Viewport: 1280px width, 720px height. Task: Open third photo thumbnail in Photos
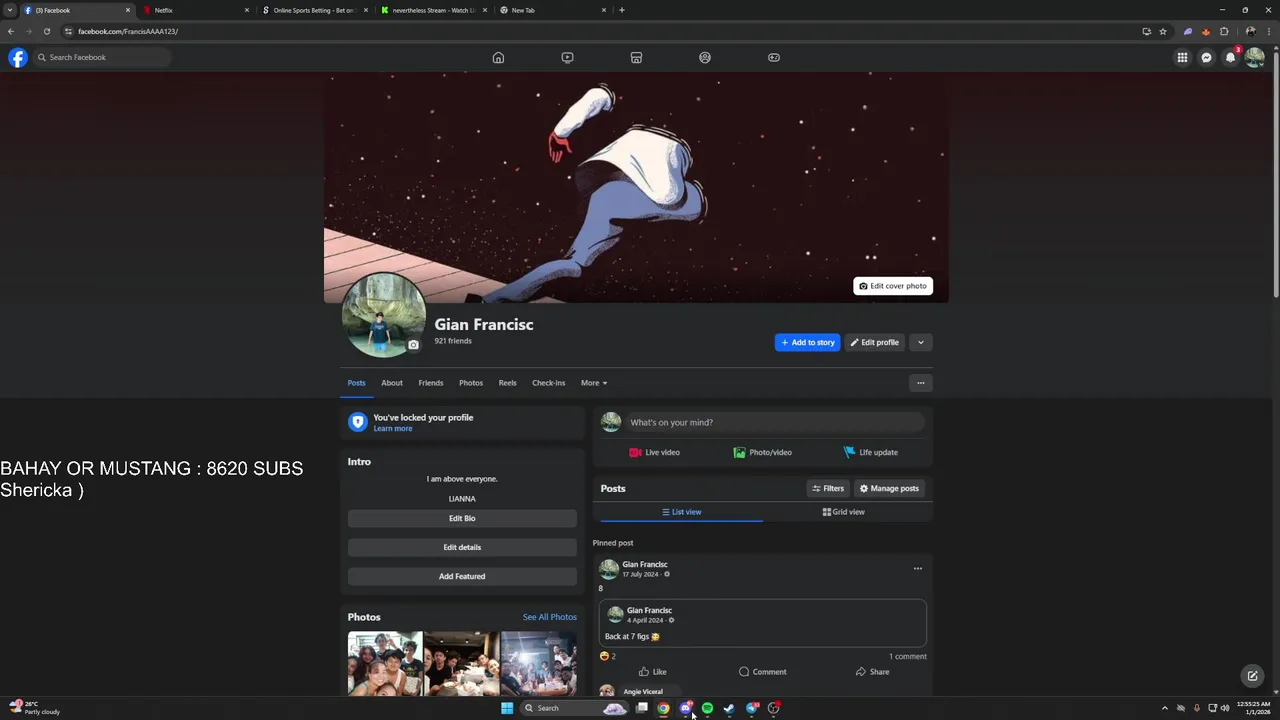click(539, 663)
